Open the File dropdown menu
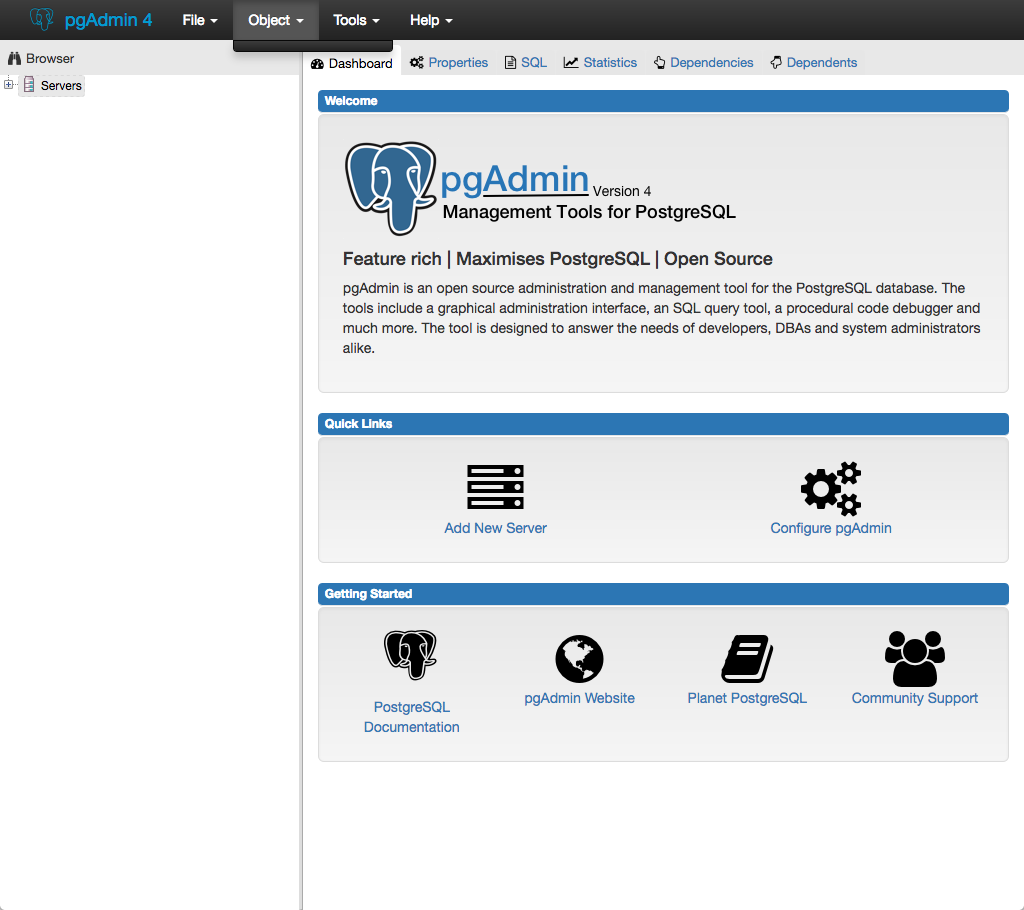Viewport: 1024px width, 910px height. click(x=199, y=20)
